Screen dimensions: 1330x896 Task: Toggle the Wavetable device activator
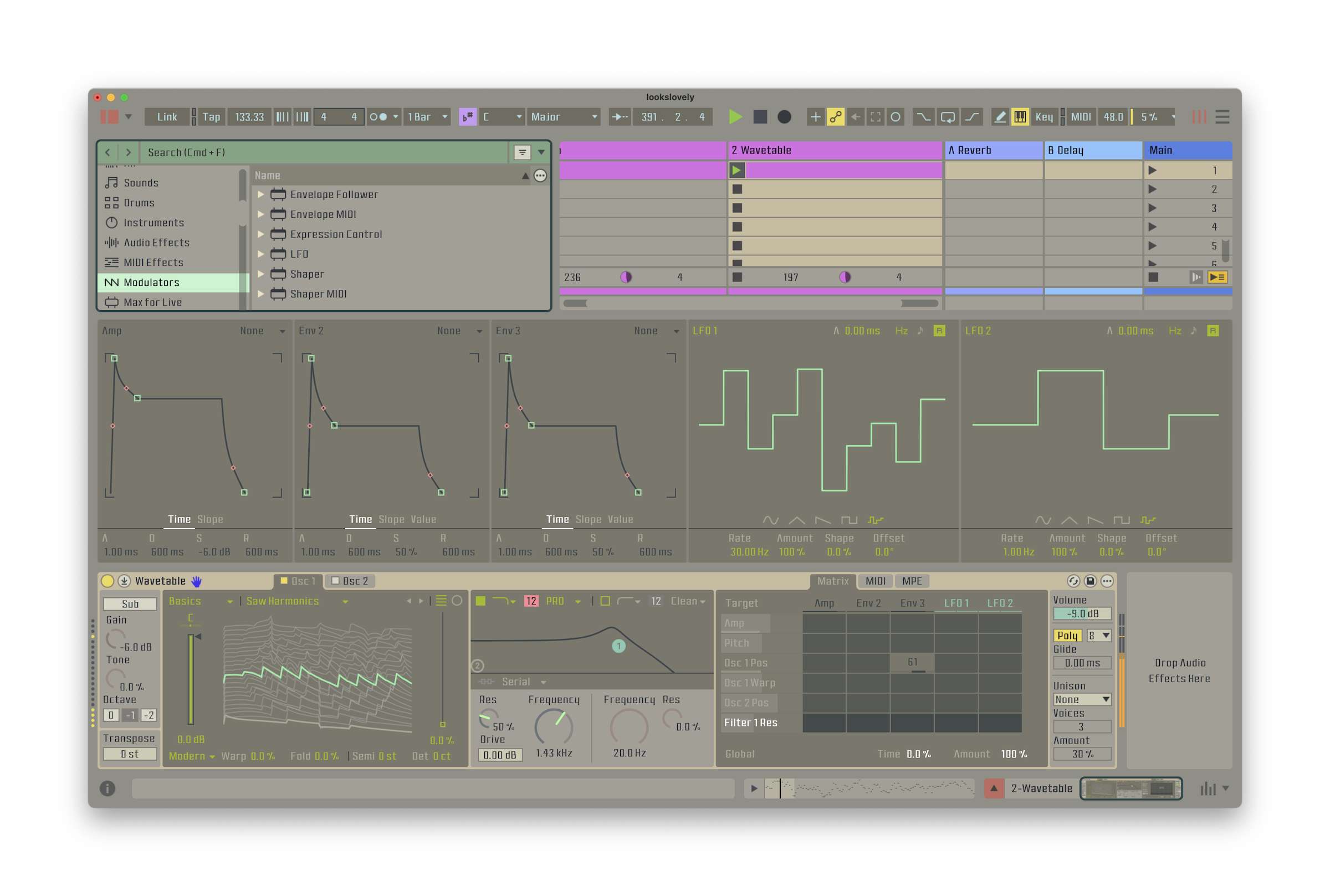click(107, 581)
